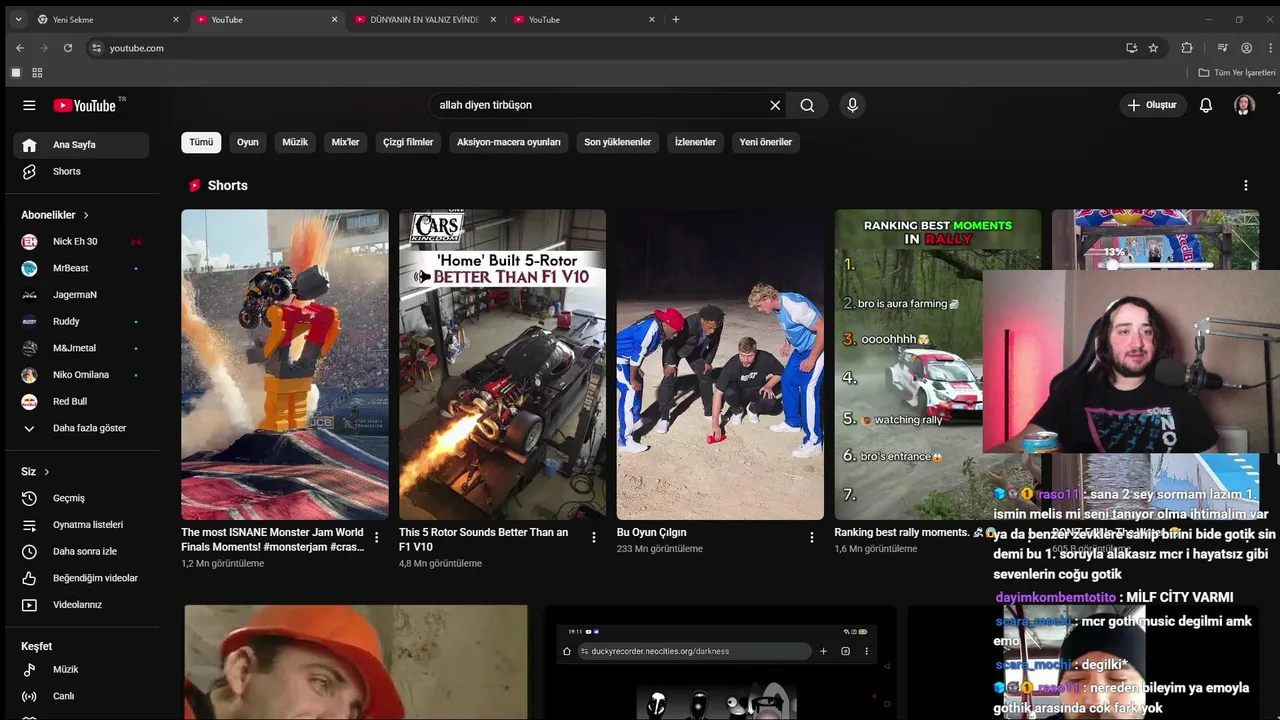Select the Mix'ler filter chip
1280x720 pixels.
click(345, 142)
